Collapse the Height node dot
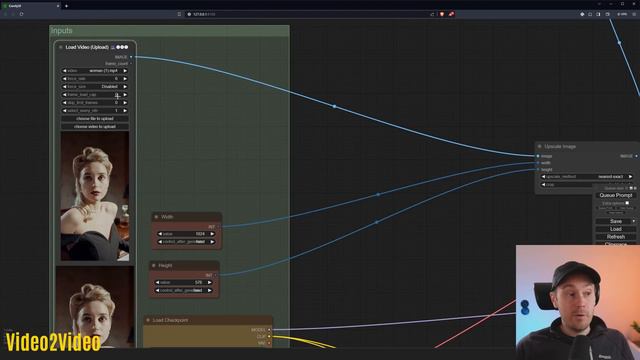 coord(154,266)
